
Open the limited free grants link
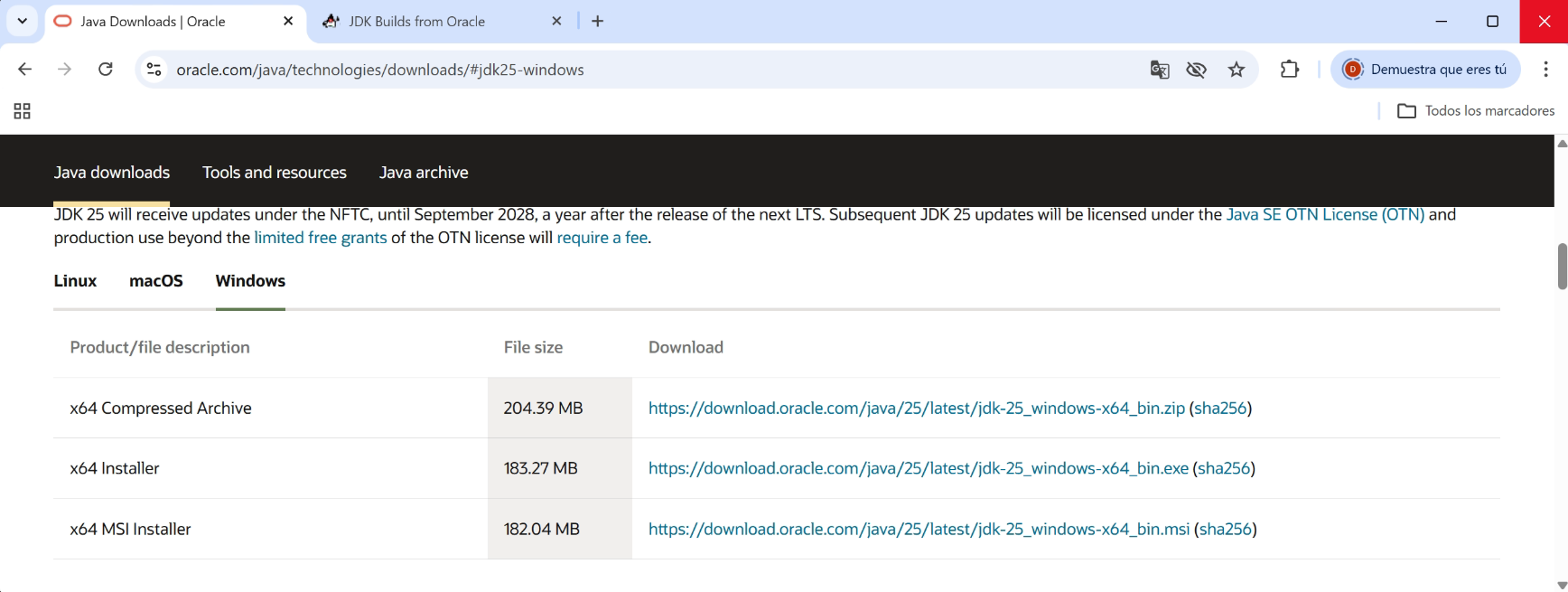point(321,238)
